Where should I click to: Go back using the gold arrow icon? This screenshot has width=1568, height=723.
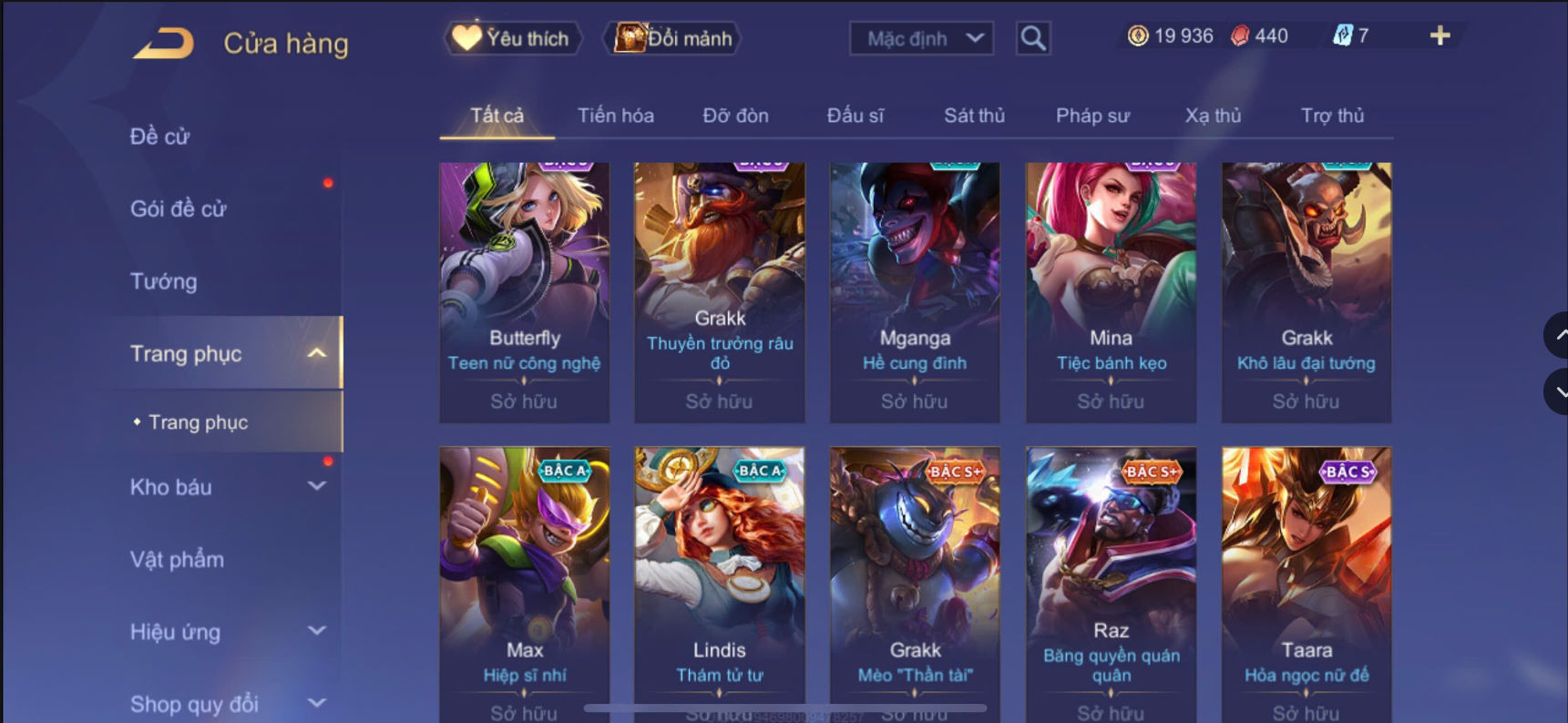164,43
